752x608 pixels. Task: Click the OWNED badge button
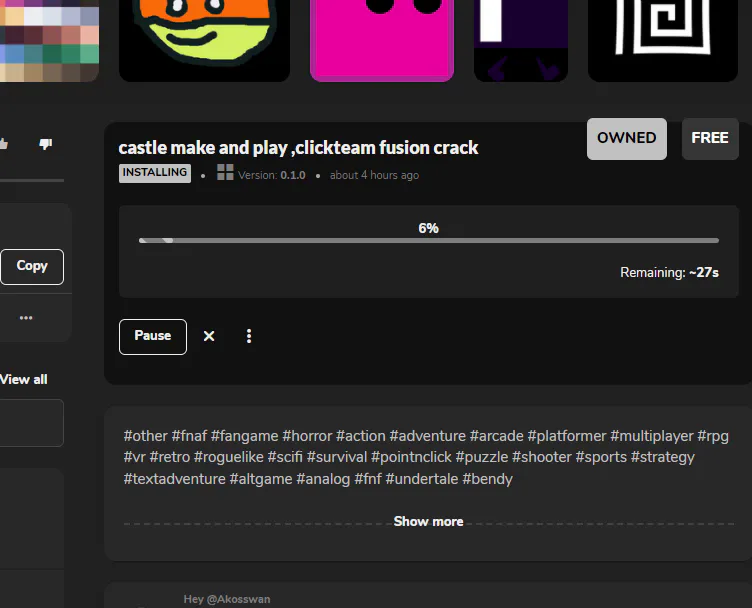[x=626, y=139]
